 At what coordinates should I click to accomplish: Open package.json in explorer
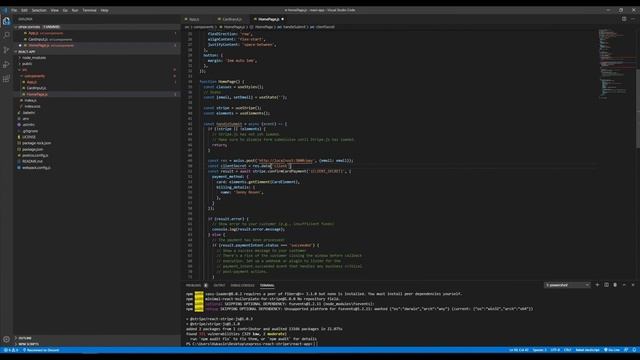[98, 149]
